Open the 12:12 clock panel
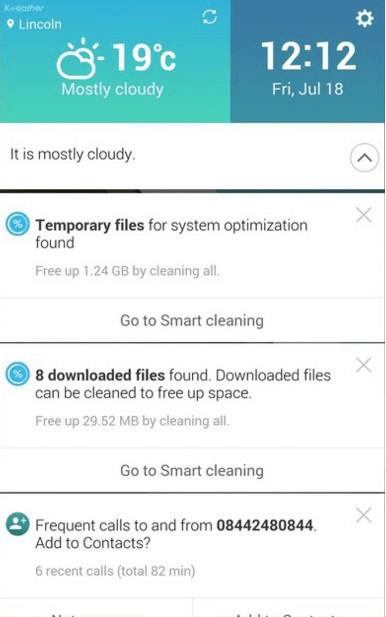Viewport: 386px width, 617px height. tap(308, 61)
